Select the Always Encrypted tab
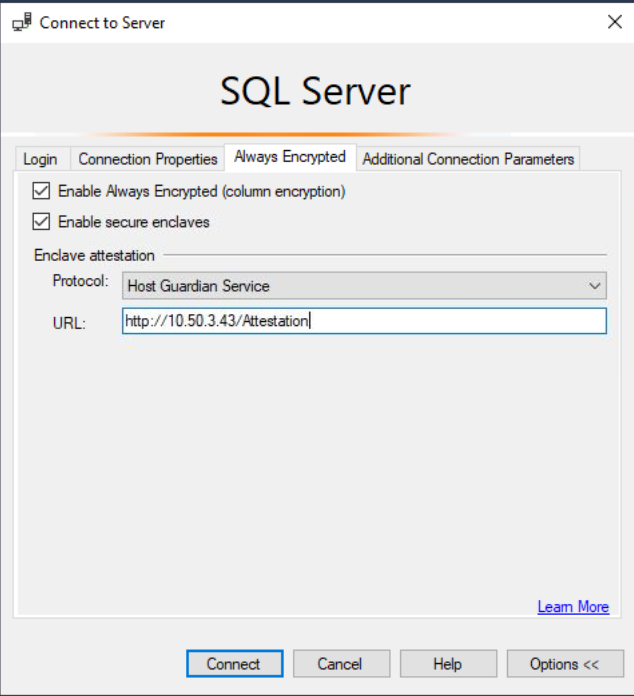 pos(290,157)
